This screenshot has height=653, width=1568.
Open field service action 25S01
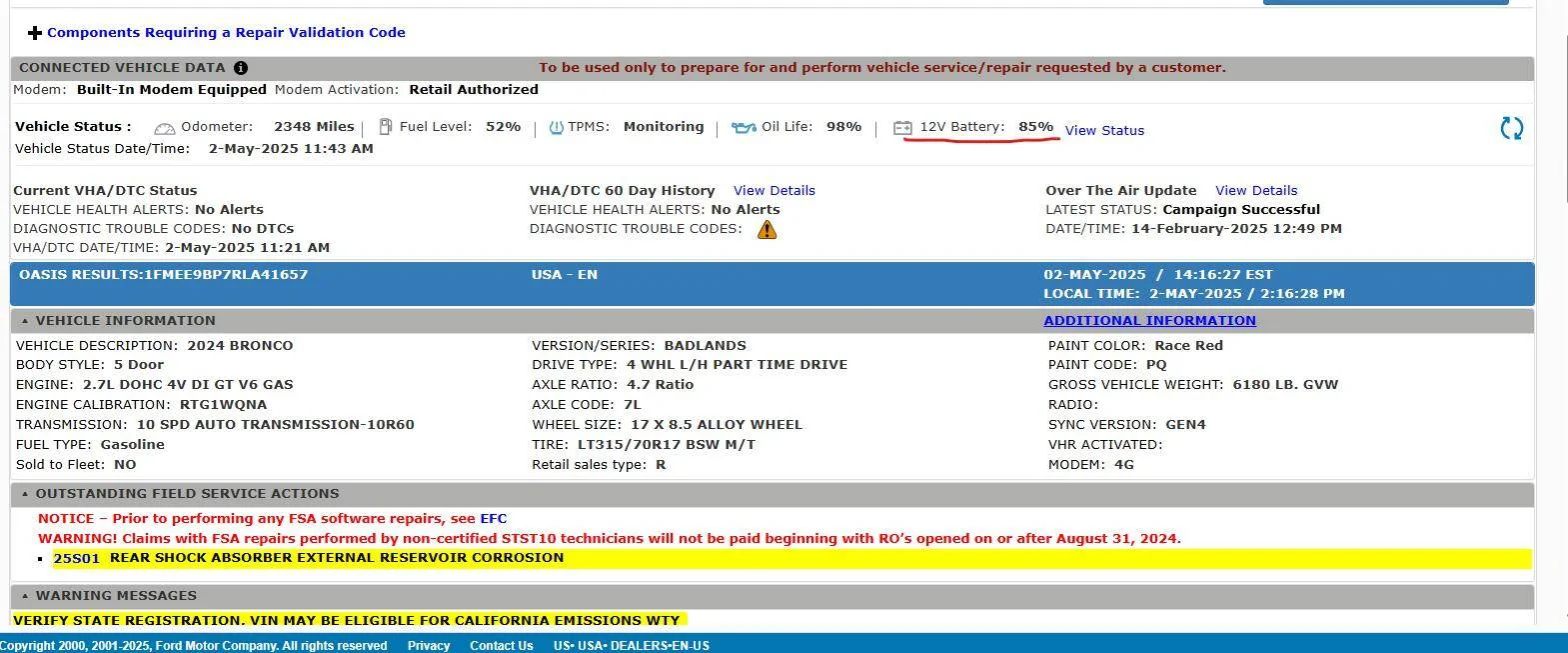76,558
